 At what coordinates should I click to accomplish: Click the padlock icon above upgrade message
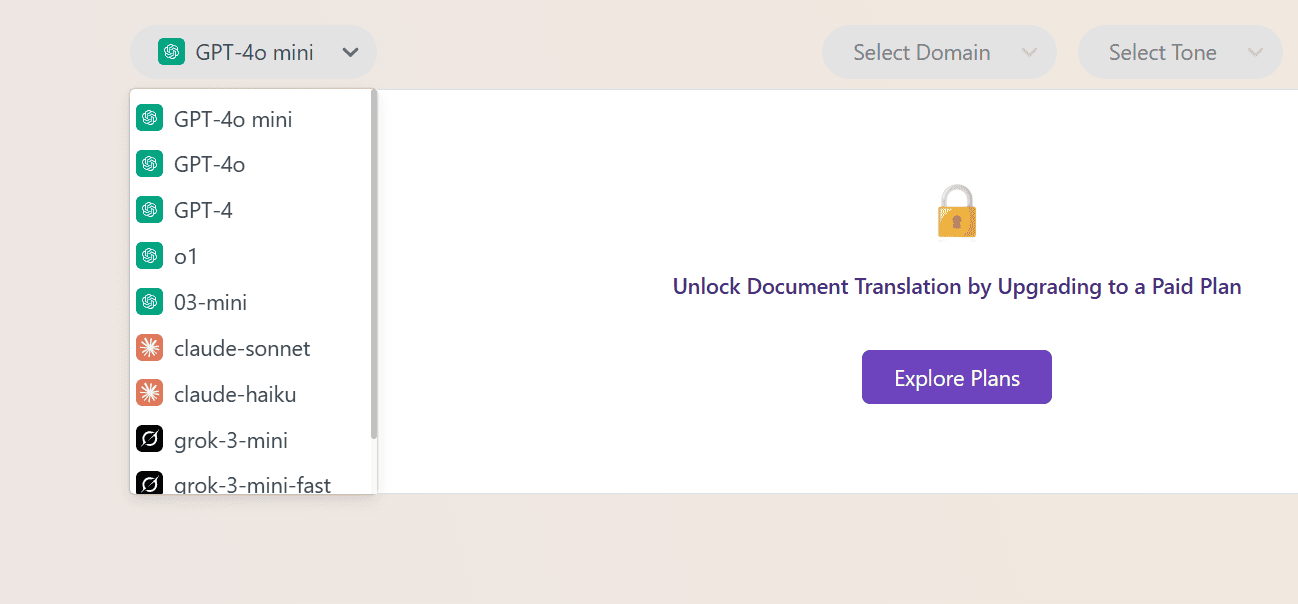[956, 211]
